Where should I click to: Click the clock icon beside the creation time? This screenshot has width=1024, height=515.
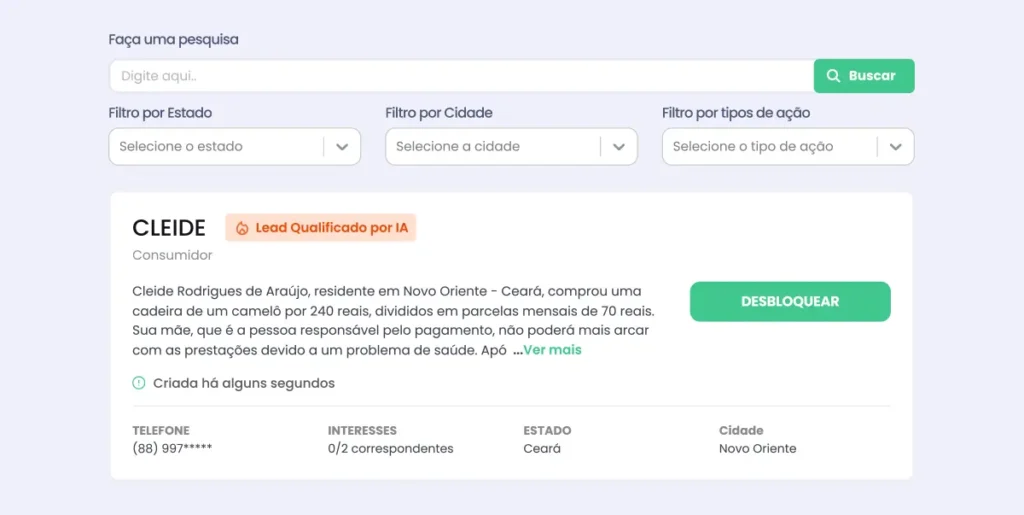[x=139, y=383]
